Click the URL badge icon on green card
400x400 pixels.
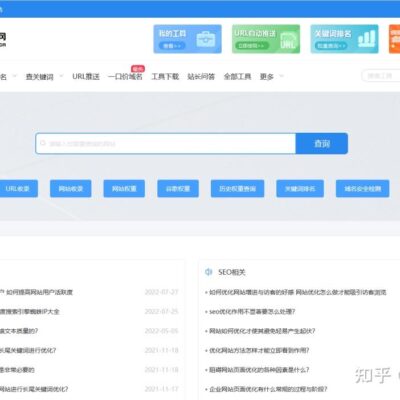click(x=287, y=41)
